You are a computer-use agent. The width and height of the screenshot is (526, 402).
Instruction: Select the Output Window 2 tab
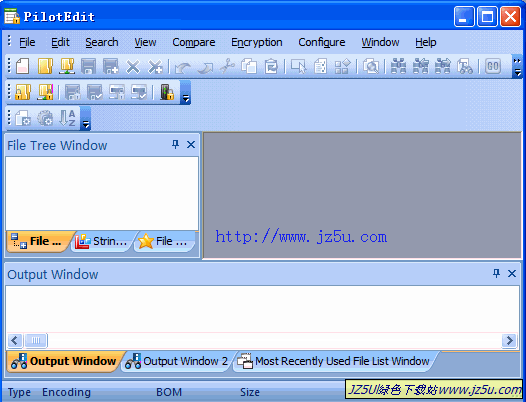click(177, 361)
